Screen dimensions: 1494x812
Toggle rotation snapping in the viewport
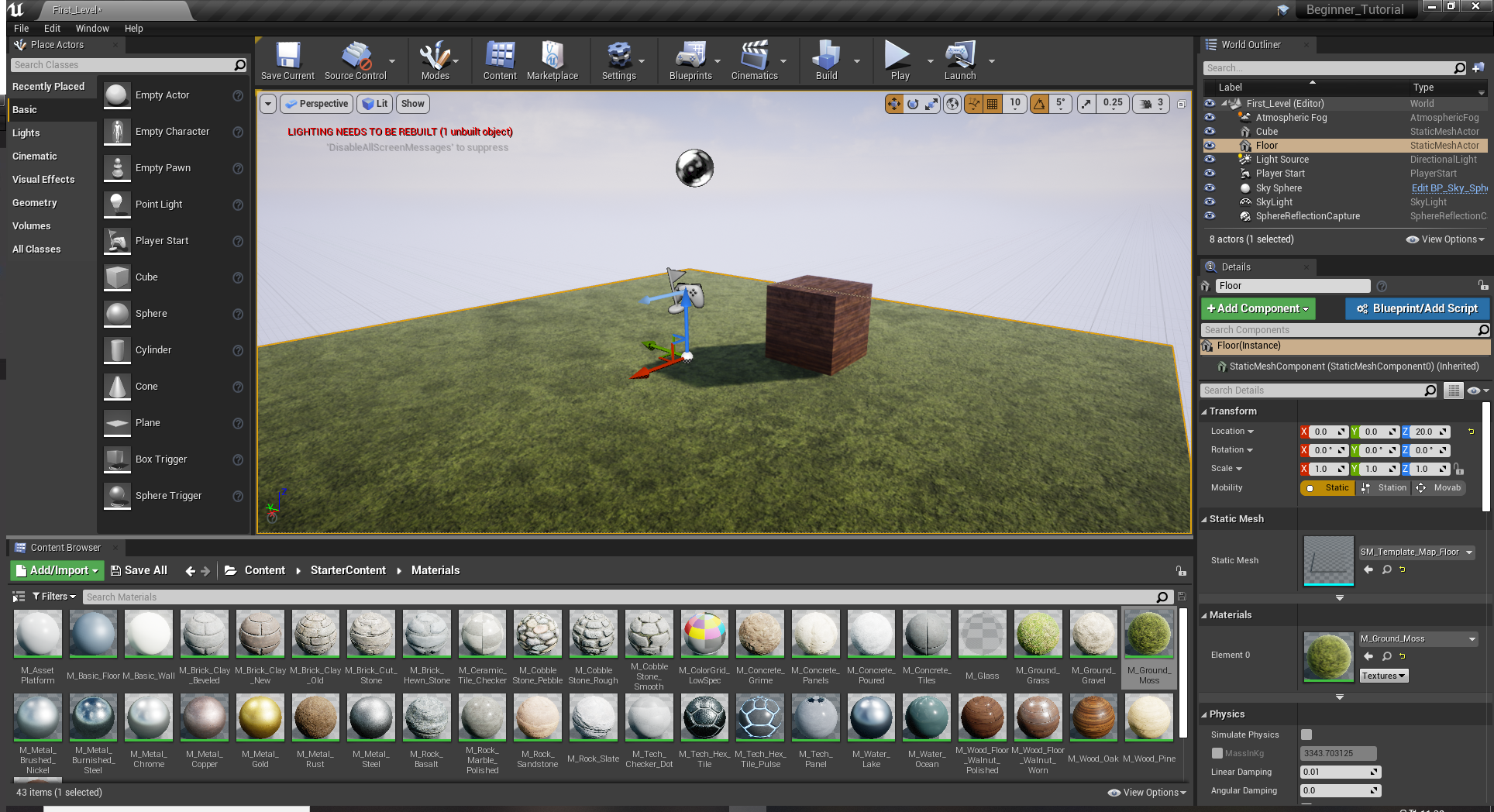(1039, 104)
